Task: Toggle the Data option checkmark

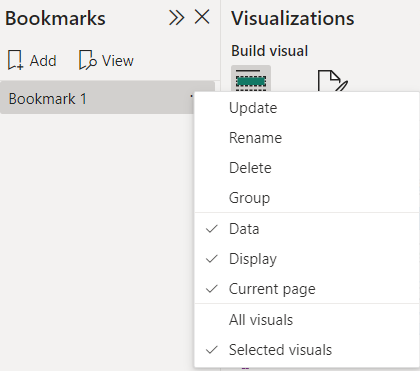Action: coord(307,229)
